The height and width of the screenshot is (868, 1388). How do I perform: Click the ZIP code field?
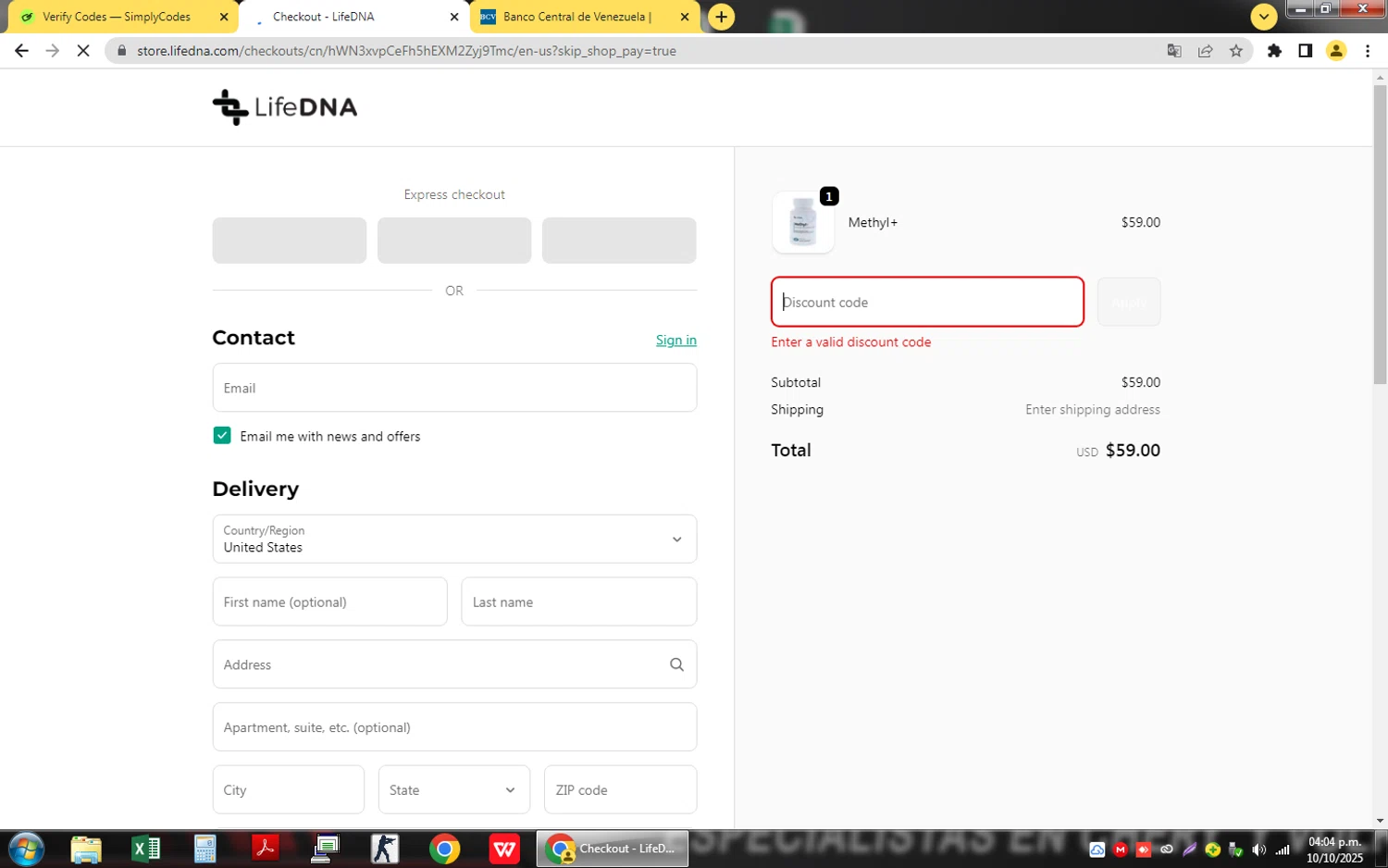click(x=621, y=789)
